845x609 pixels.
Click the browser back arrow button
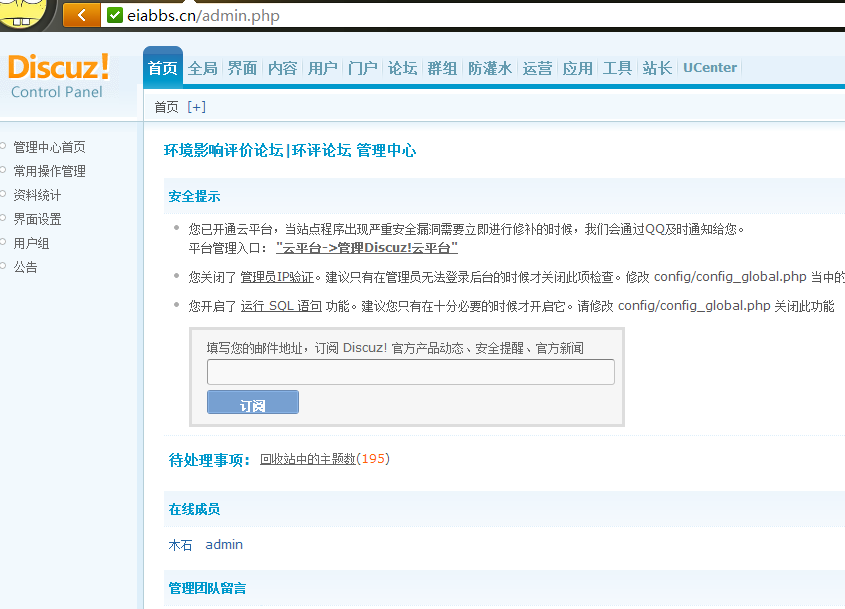[x=81, y=15]
